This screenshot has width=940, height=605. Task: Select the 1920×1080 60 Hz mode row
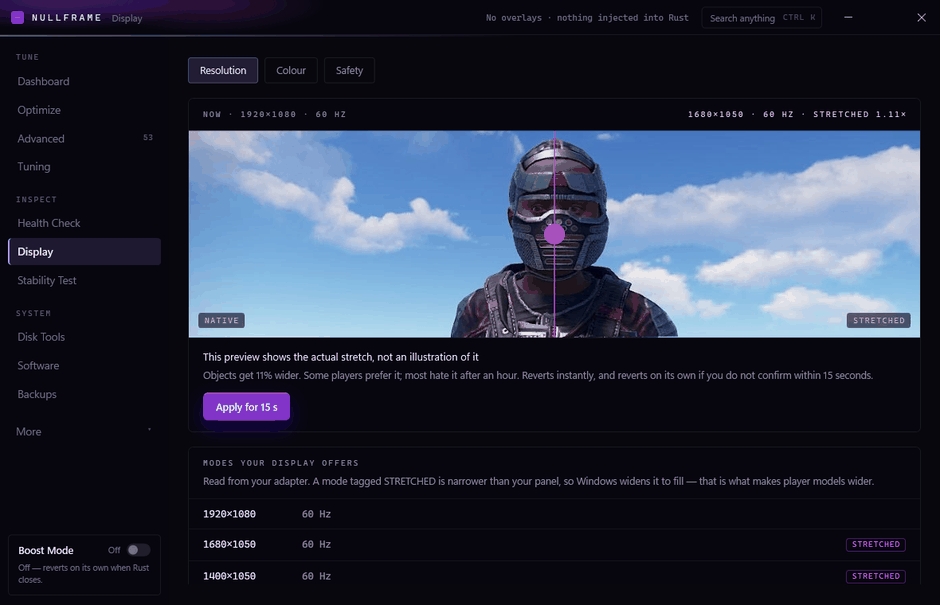[554, 514]
